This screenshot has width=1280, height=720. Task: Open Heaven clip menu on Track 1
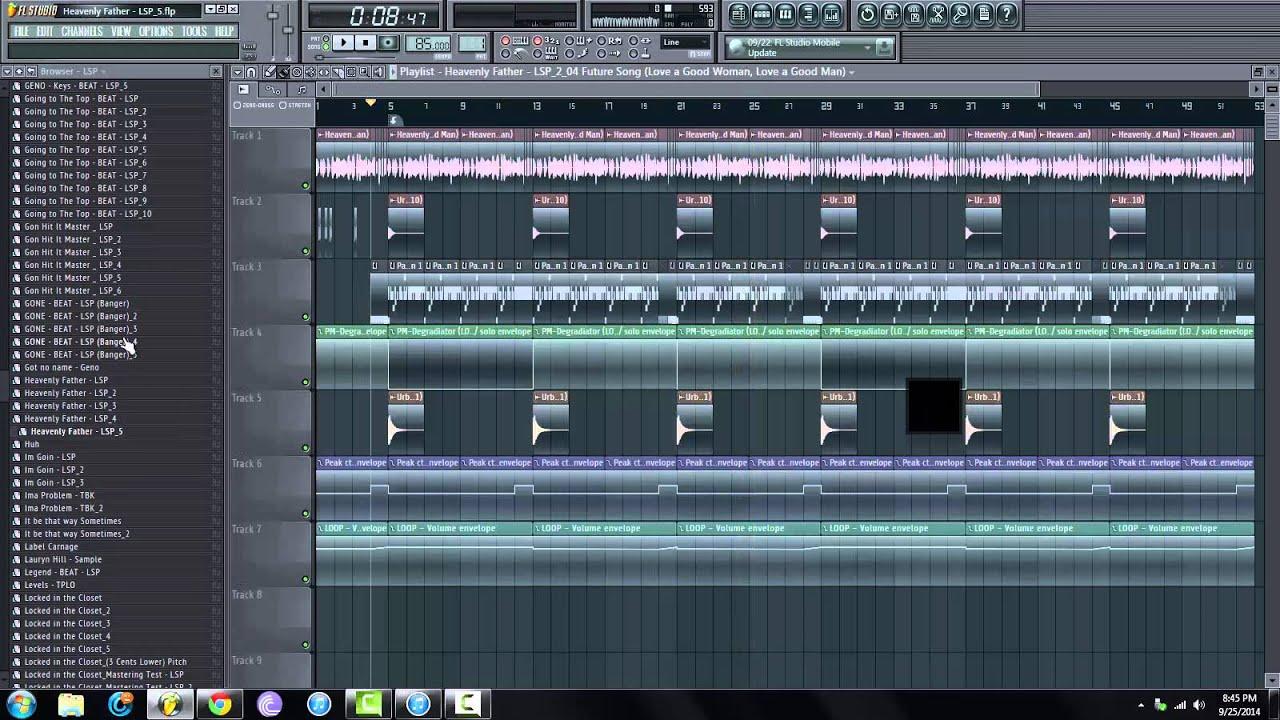tap(320, 134)
